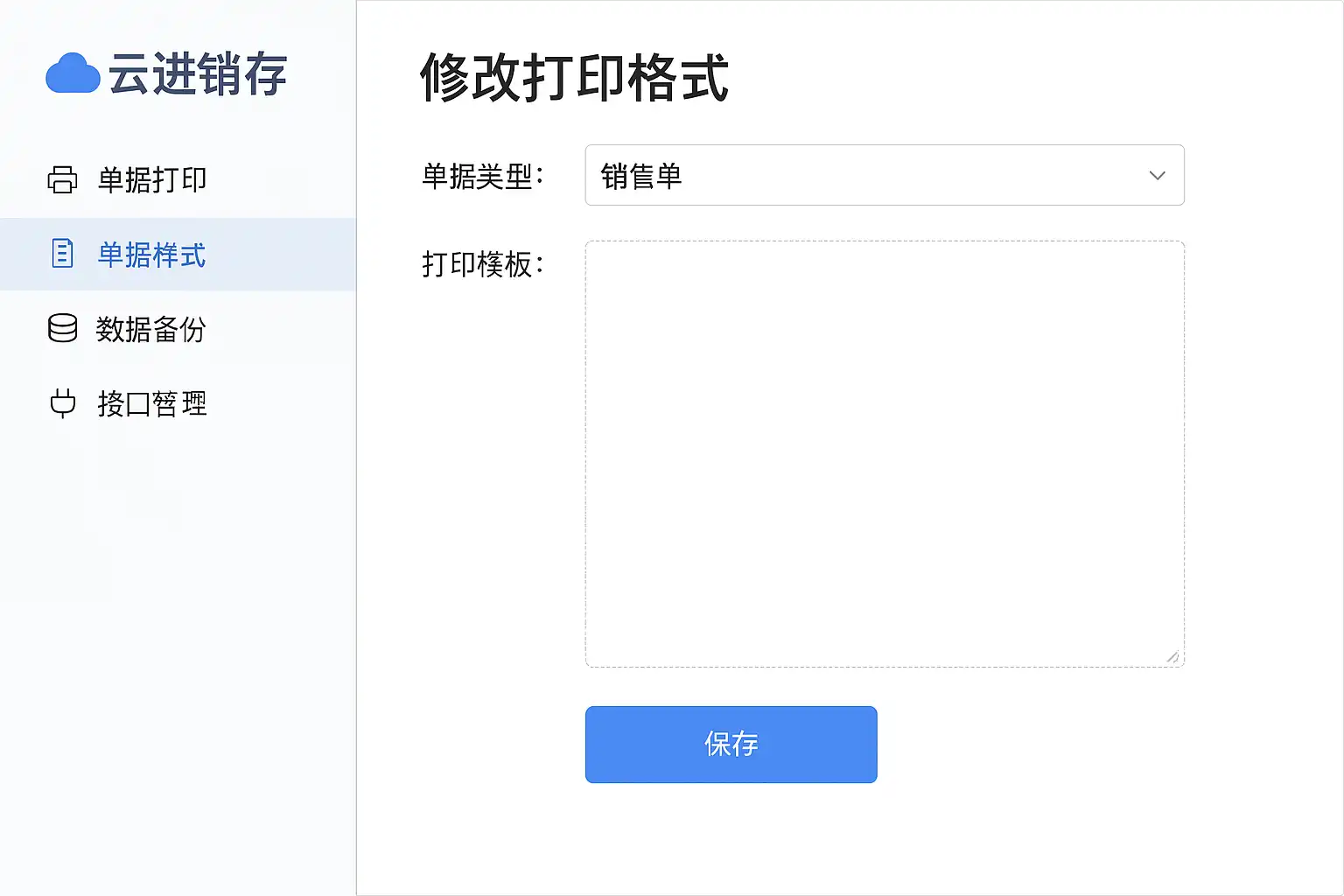Click the text area resize handle
This screenshot has height=896, width=1344.
pyautogui.click(x=1172, y=656)
